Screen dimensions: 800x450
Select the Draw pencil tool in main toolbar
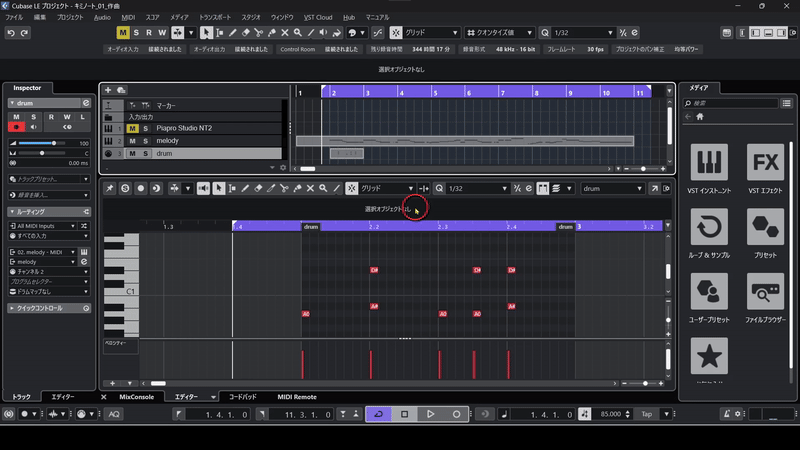point(233,33)
